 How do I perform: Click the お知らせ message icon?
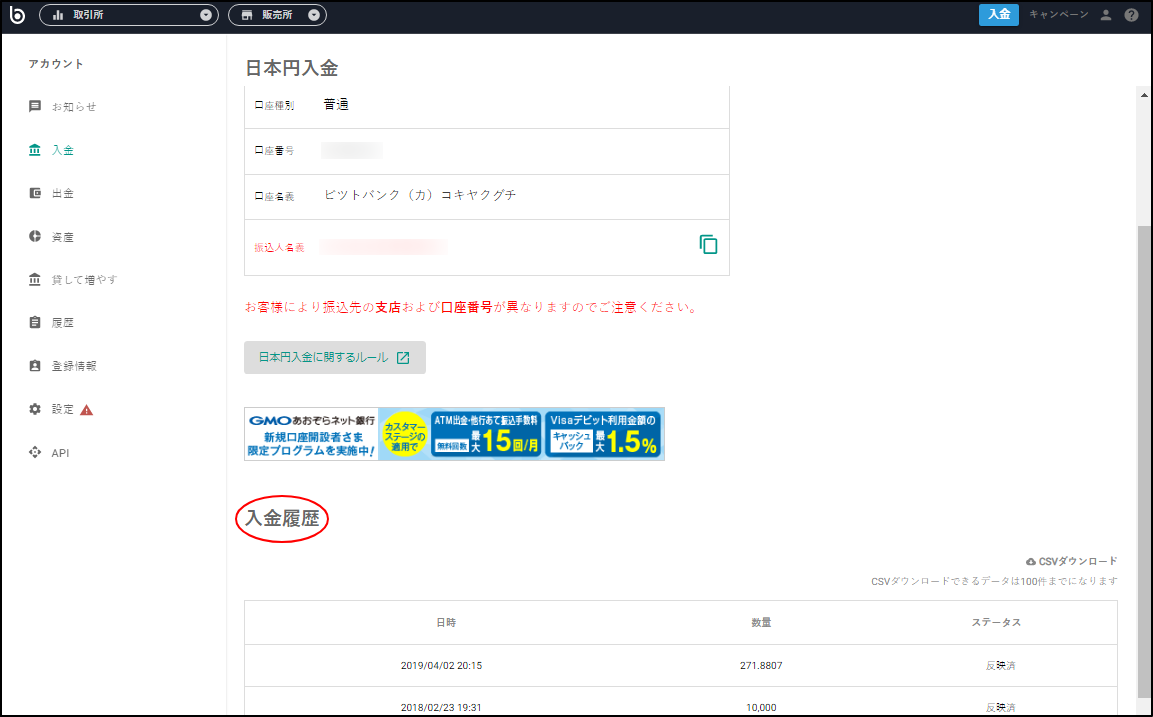(x=35, y=107)
